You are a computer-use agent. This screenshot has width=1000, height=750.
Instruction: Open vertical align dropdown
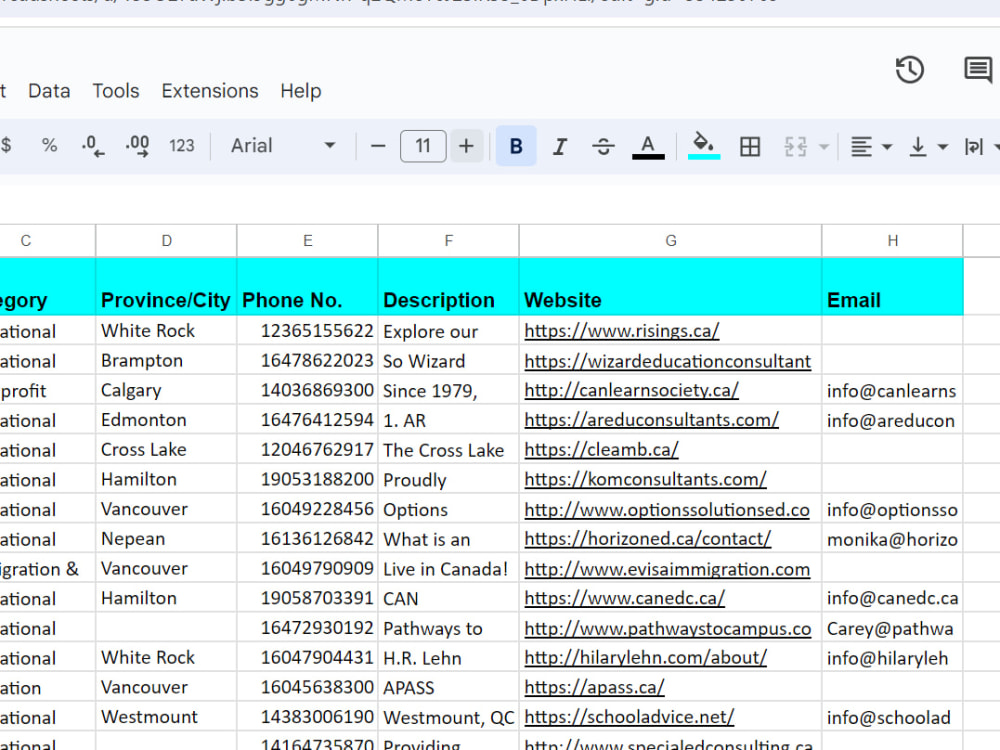click(x=928, y=146)
